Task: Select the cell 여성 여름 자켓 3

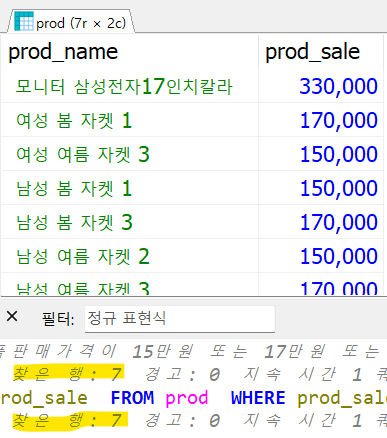Action: 130,154
